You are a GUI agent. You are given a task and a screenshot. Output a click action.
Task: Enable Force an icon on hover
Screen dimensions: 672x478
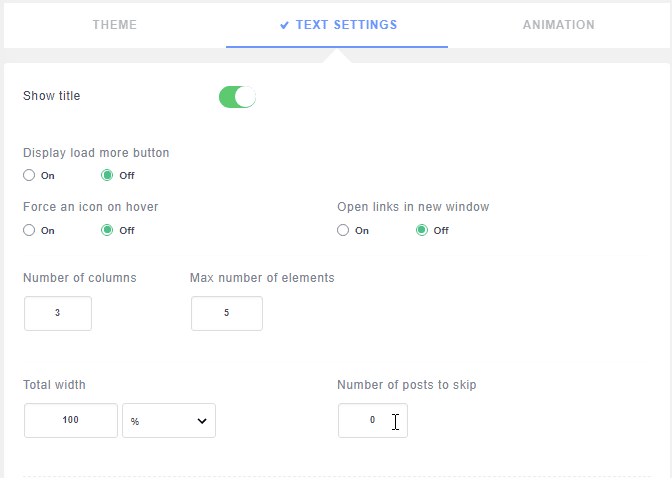[30, 230]
